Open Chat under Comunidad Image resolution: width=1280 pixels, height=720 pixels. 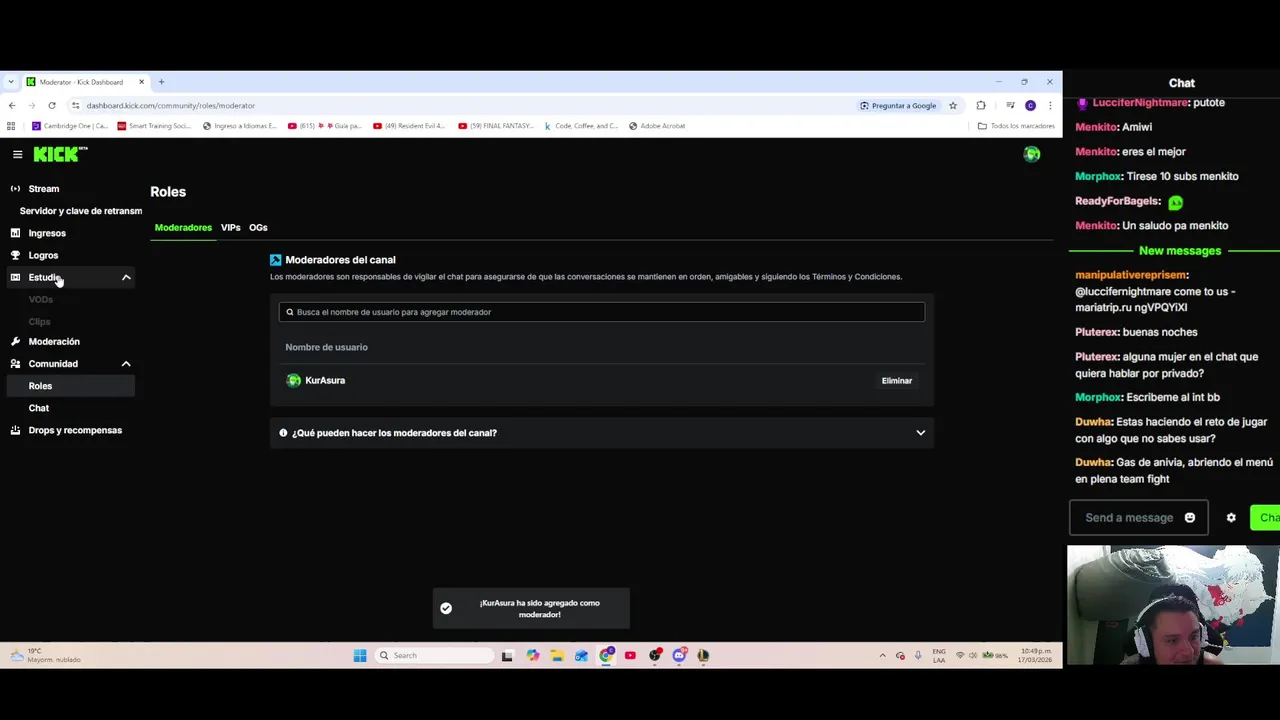(x=38, y=408)
